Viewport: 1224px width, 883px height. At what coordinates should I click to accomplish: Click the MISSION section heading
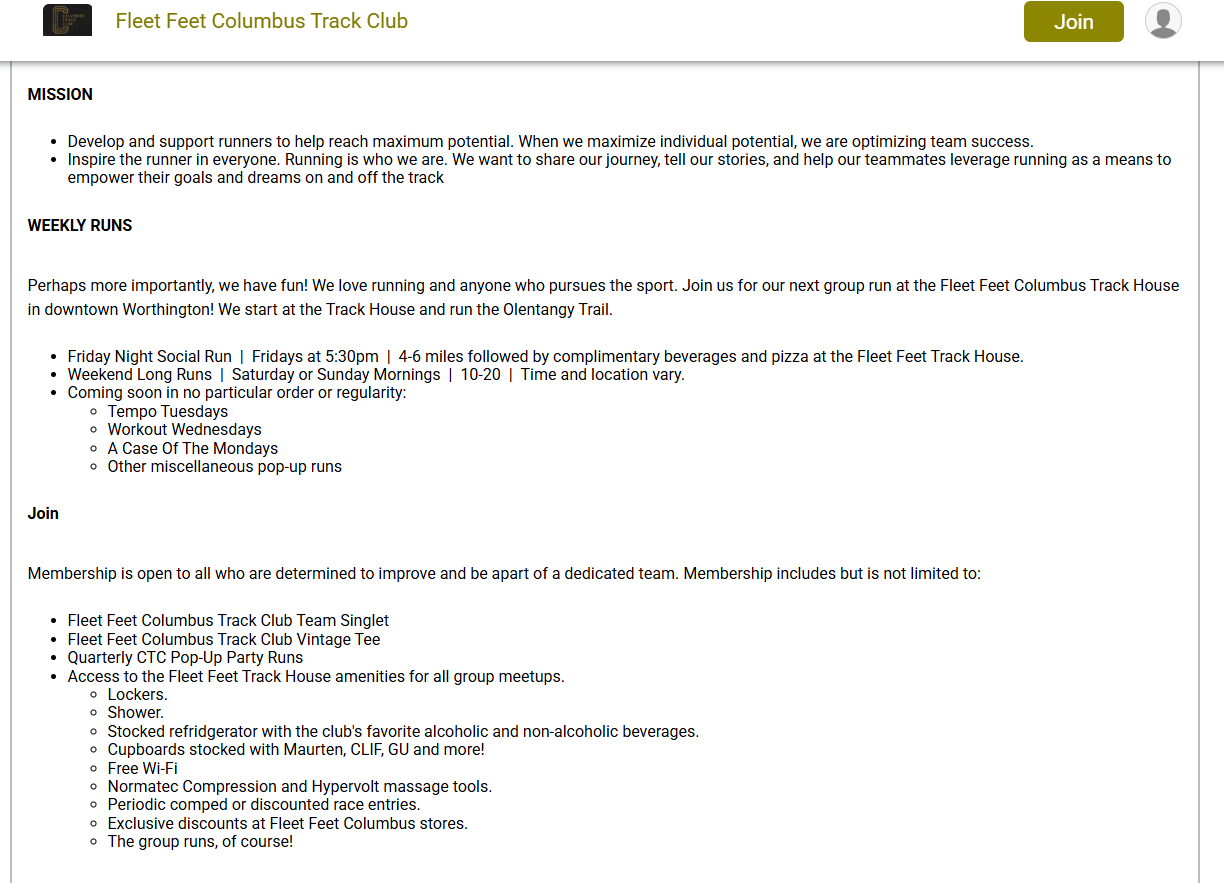coord(60,94)
